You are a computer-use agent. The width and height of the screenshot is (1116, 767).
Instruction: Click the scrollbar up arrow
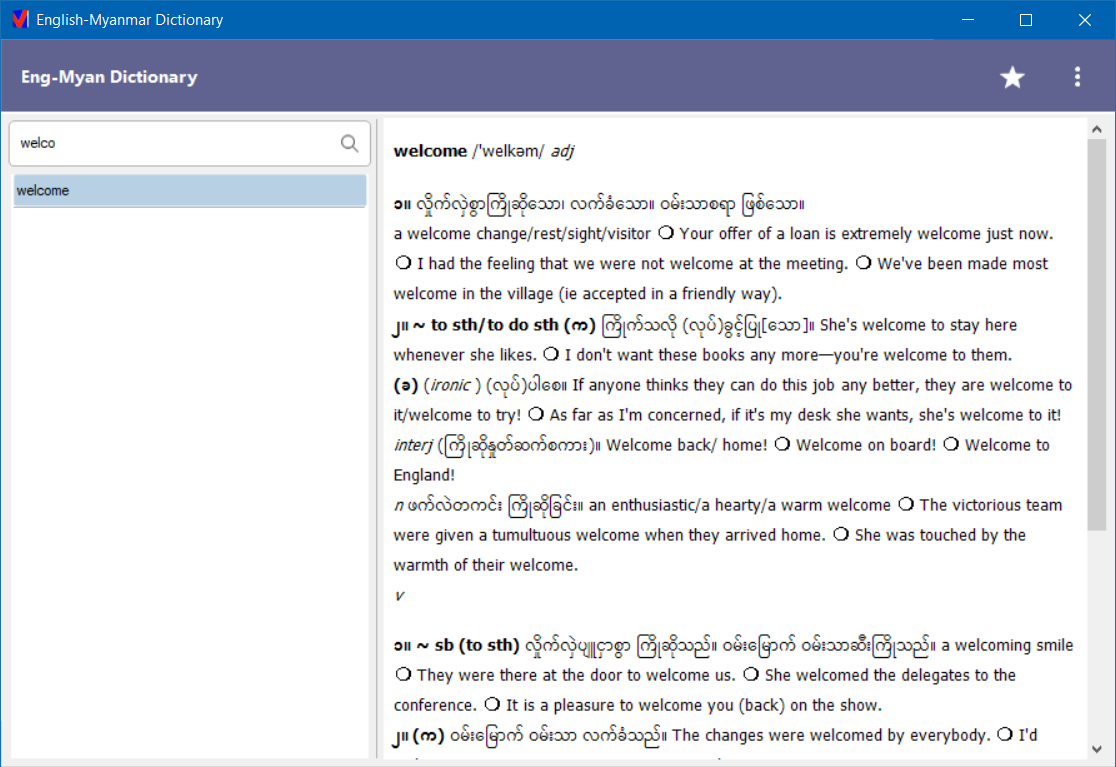[x=1096, y=129]
